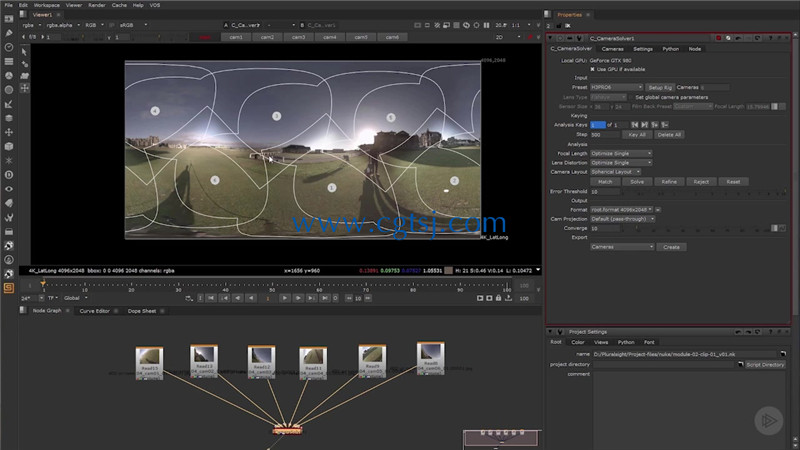Expand the Camera Layout Spherical Layout dropdown
Viewport: 800px width, 450px height.
pyautogui.click(x=615, y=172)
